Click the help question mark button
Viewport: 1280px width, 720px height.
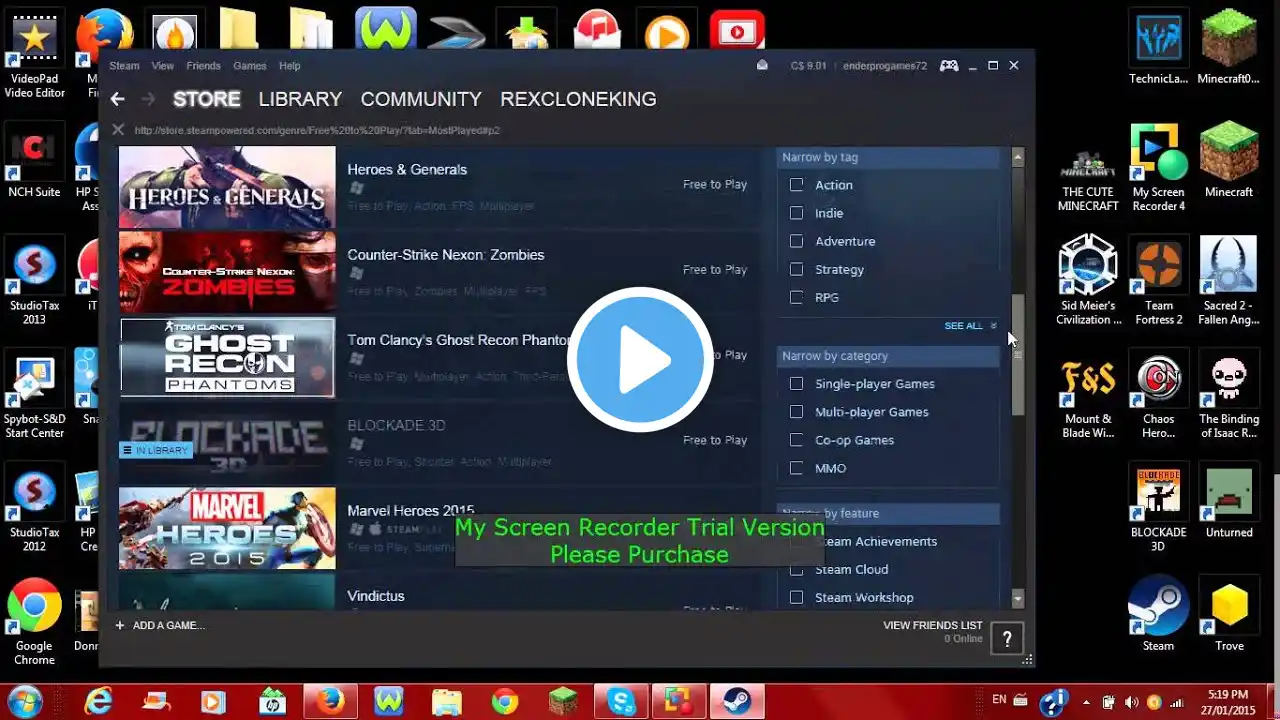pyautogui.click(x=1007, y=637)
